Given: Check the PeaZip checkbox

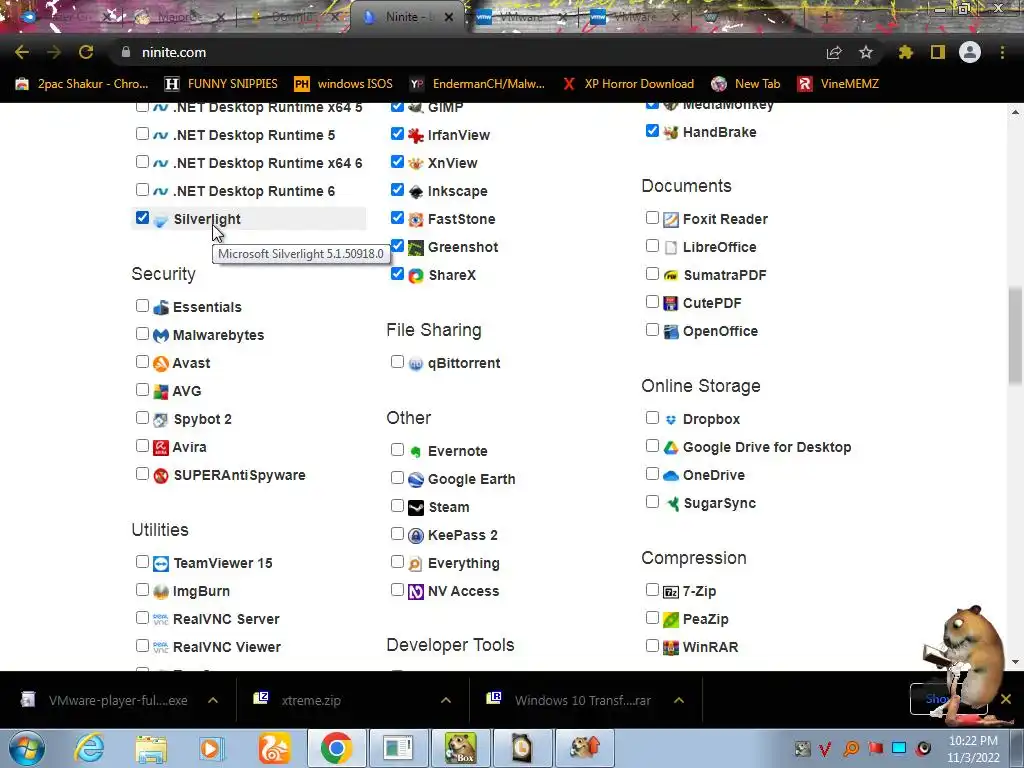Looking at the screenshot, I should (x=652, y=618).
